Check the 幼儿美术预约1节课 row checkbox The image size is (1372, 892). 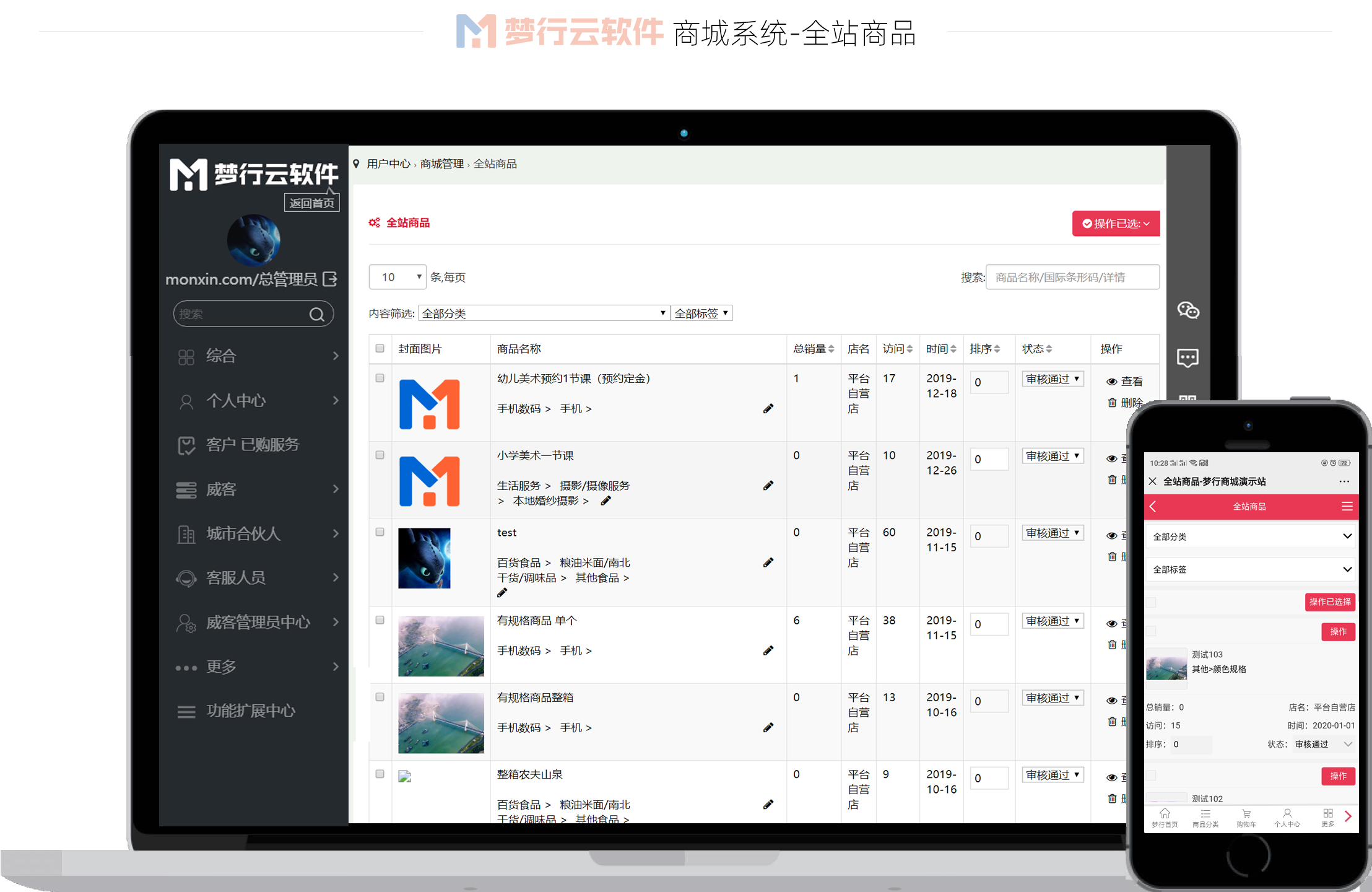(x=380, y=378)
